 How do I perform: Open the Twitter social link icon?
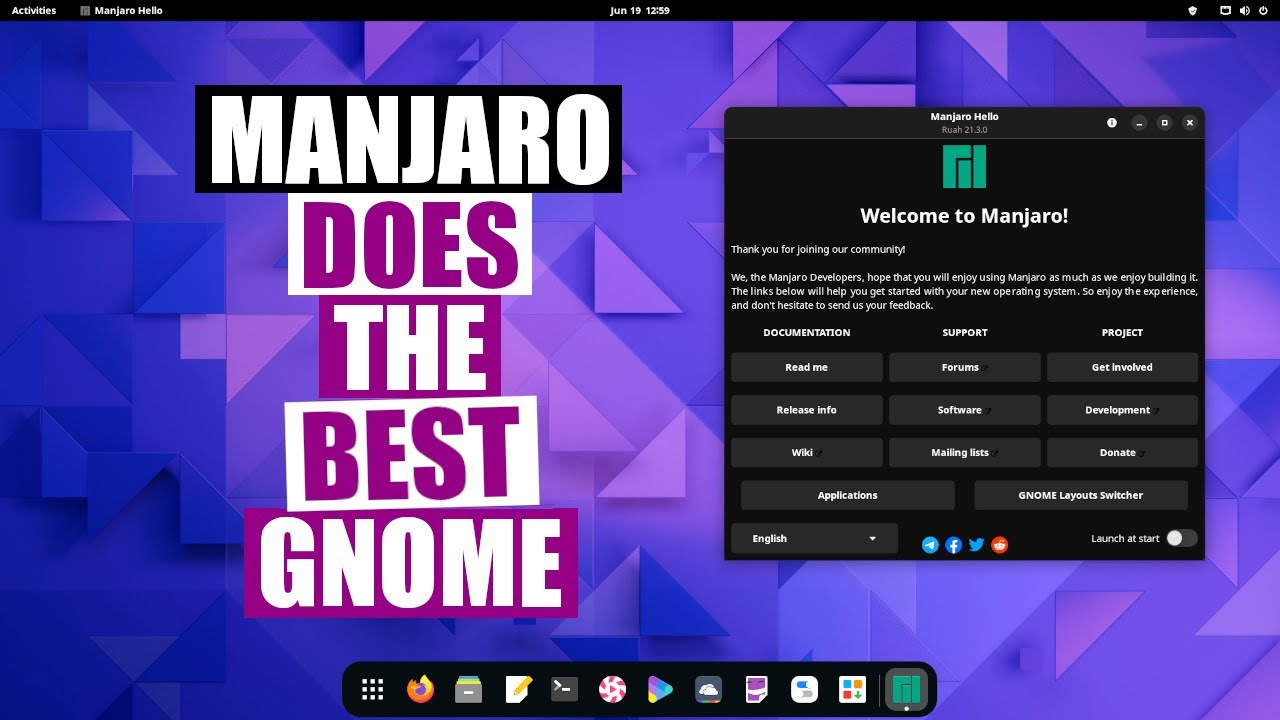coord(977,545)
